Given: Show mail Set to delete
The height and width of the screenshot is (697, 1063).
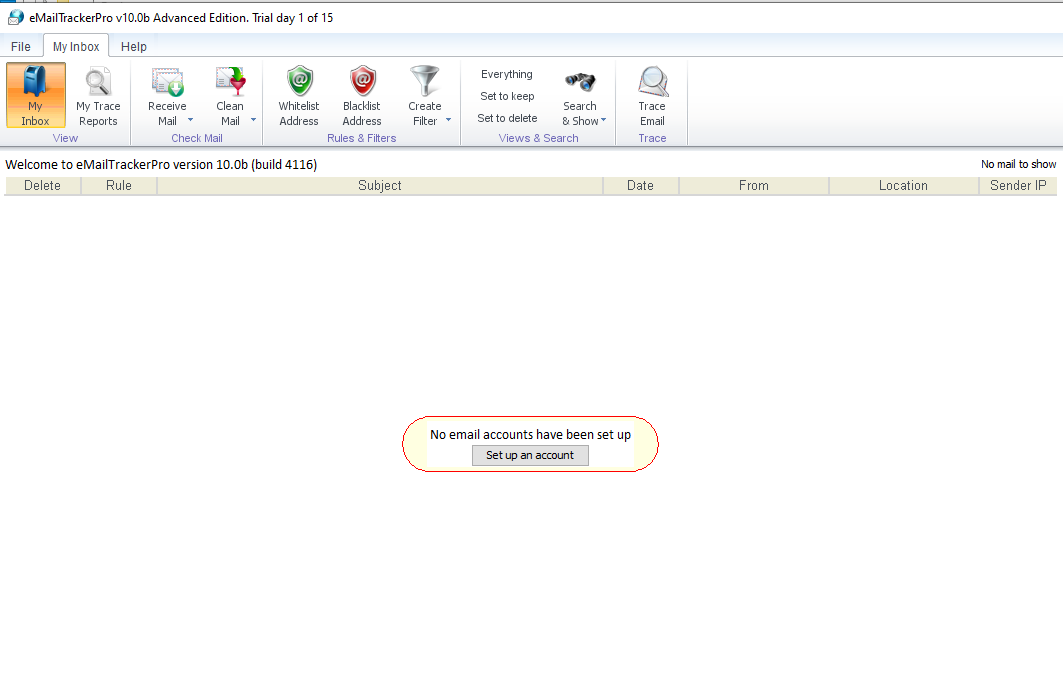Looking at the screenshot, I should 507,118.
